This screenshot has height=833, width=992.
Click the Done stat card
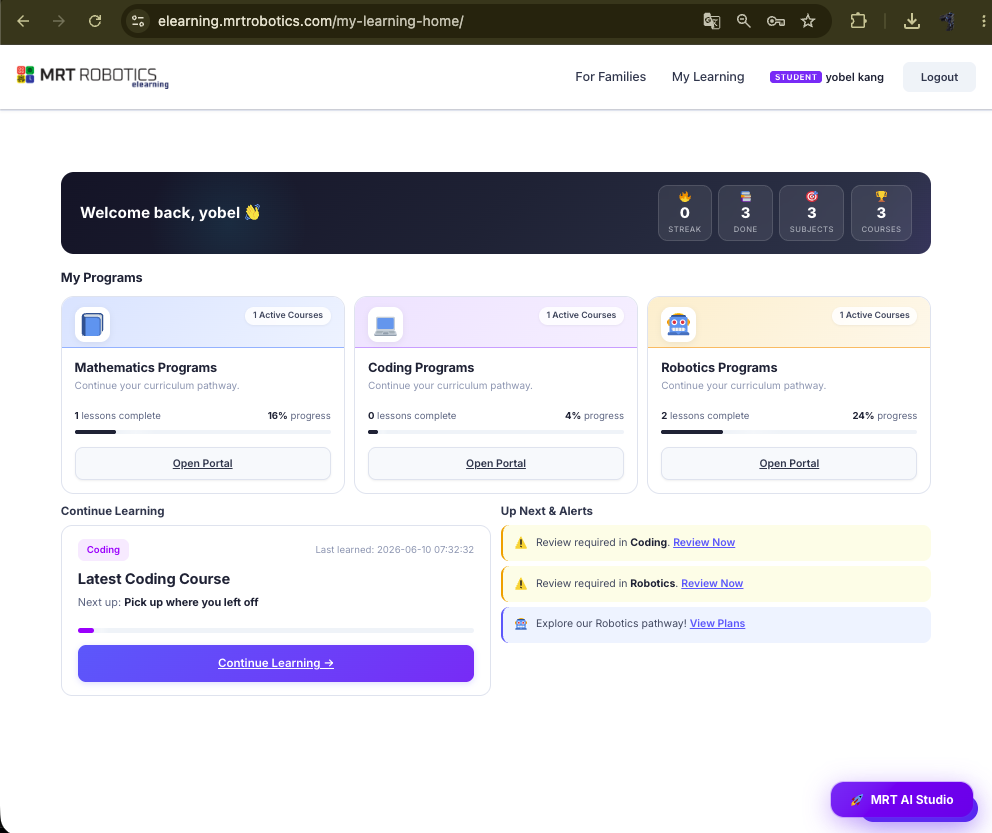pyautogui.click(x=745, y=213)
